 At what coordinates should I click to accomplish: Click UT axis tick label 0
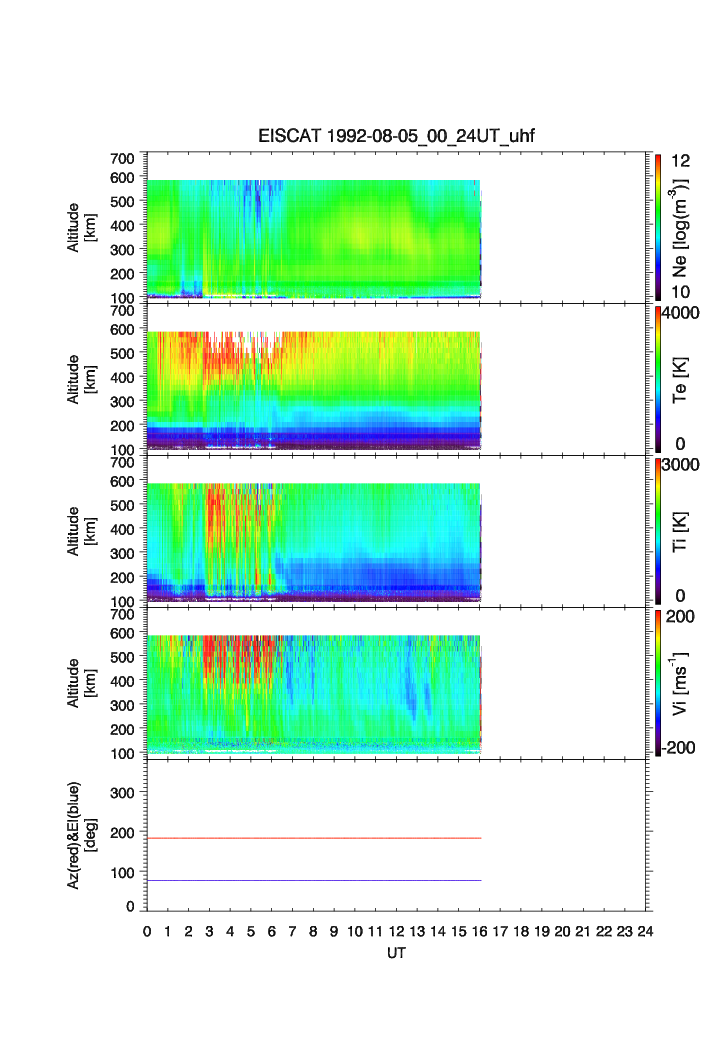(x=147, y=931)
